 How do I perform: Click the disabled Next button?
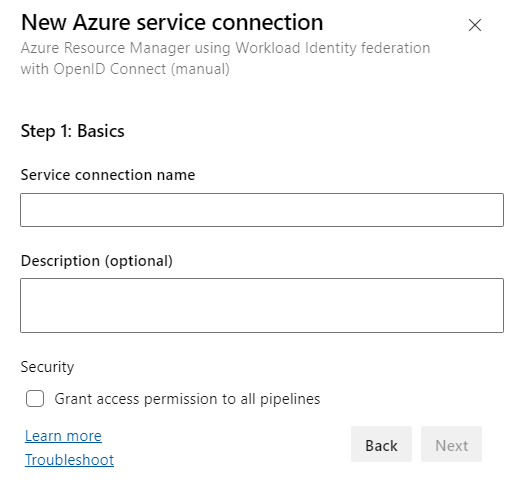pyautogui.click(x=451, y=444)
